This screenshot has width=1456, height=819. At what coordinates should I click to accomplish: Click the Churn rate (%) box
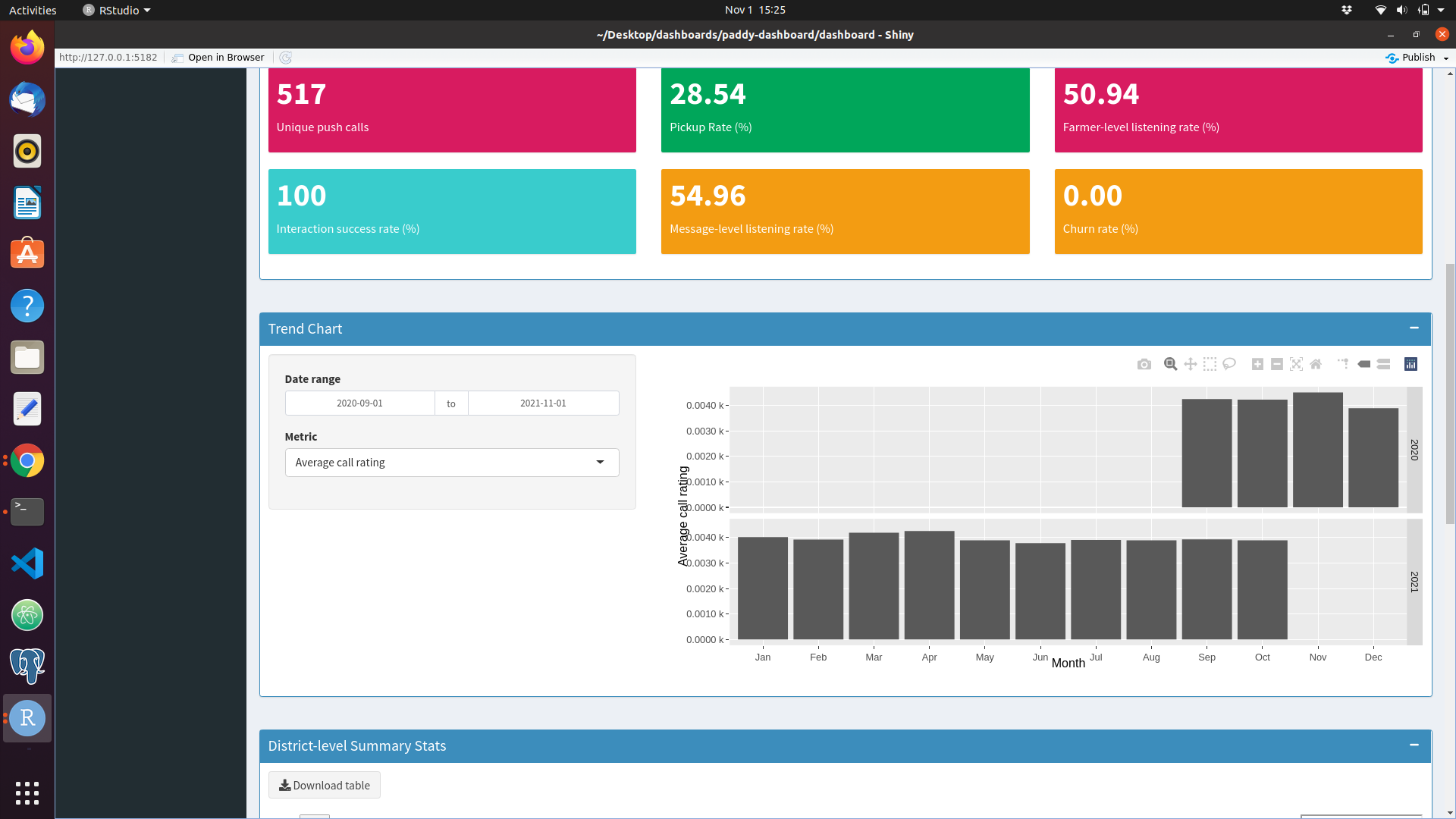point(1238,212)
